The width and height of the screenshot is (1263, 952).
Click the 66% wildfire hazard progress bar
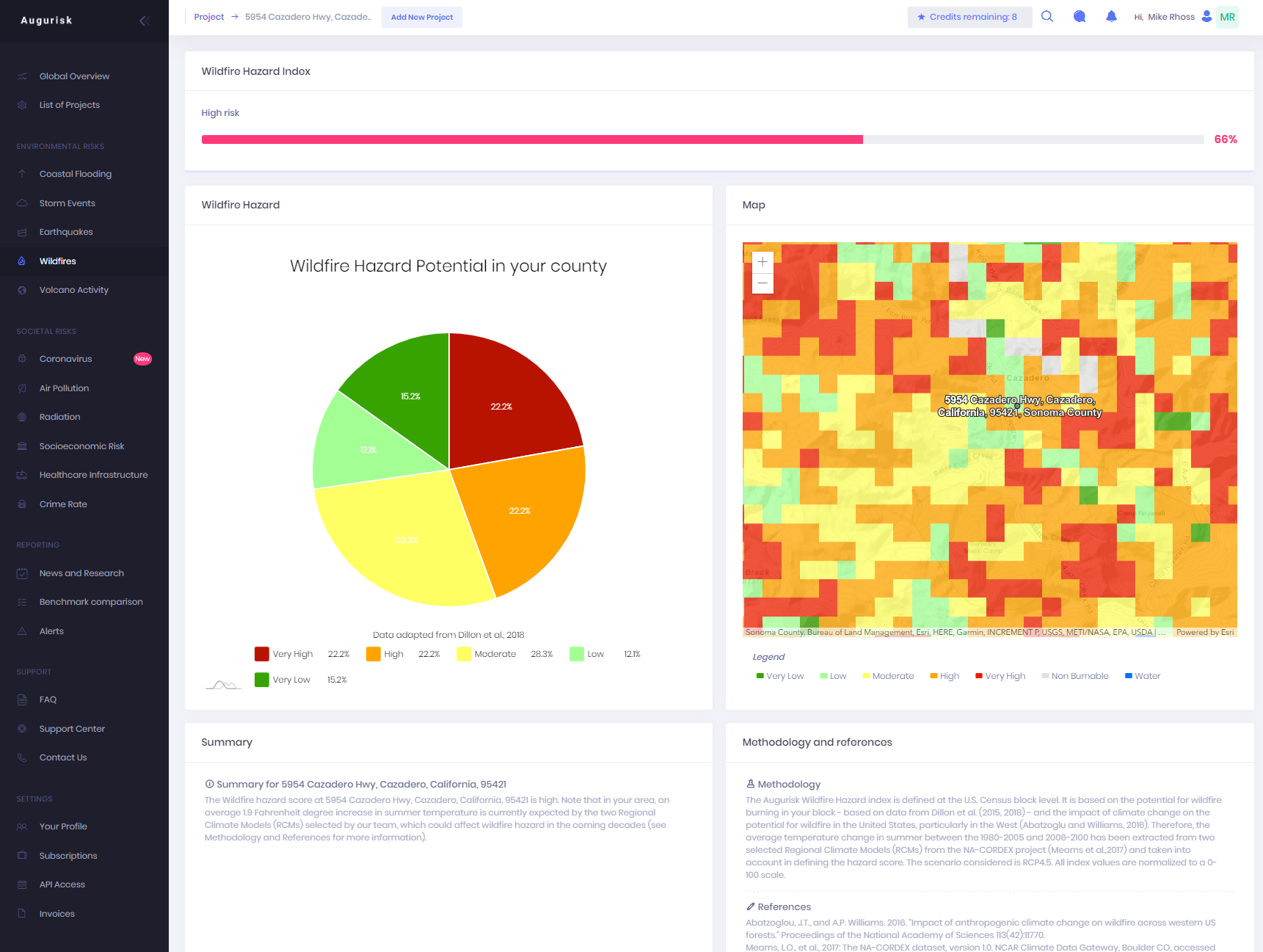pos(702,139)
